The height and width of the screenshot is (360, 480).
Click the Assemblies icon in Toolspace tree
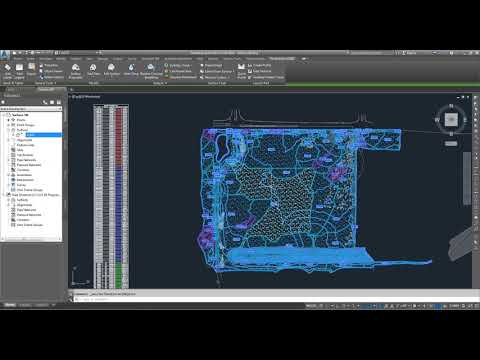14,175
